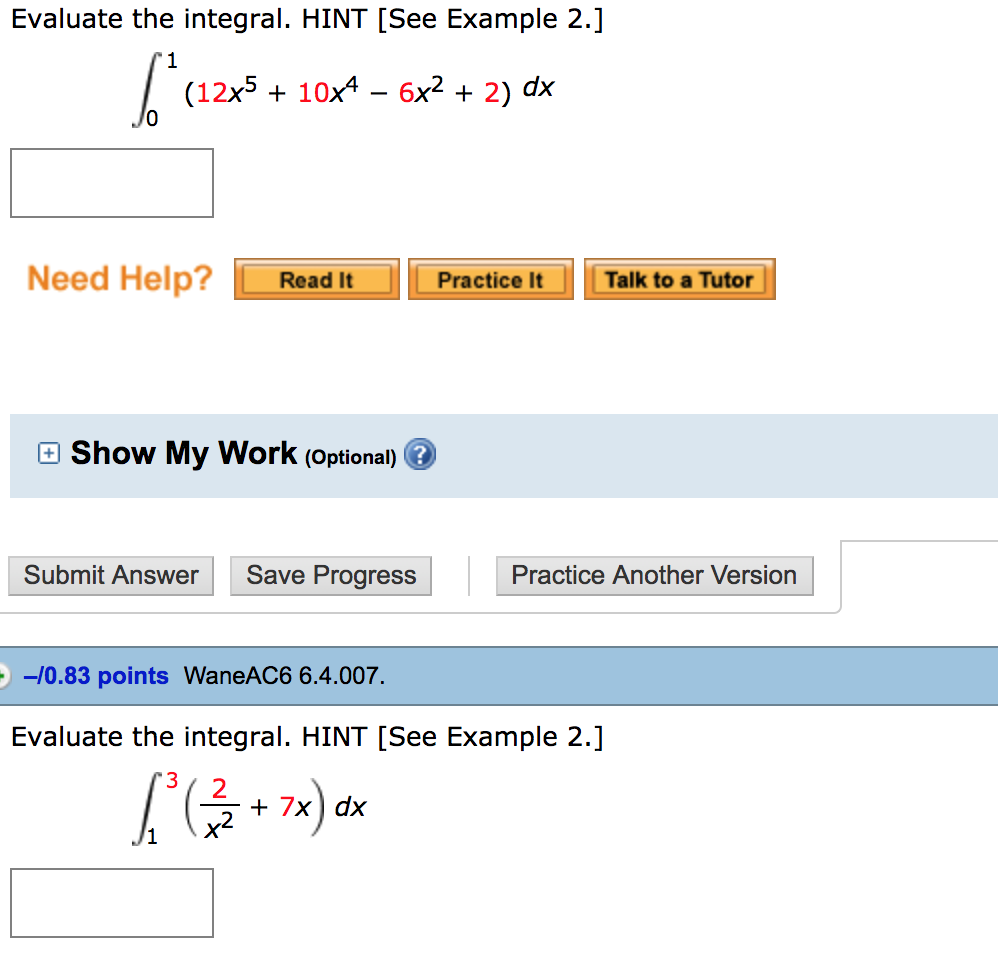Image resolution: width=998 pixels, height=956 pixels.
Task: Click the answer box for the first integral
Action: coord(111,182)
